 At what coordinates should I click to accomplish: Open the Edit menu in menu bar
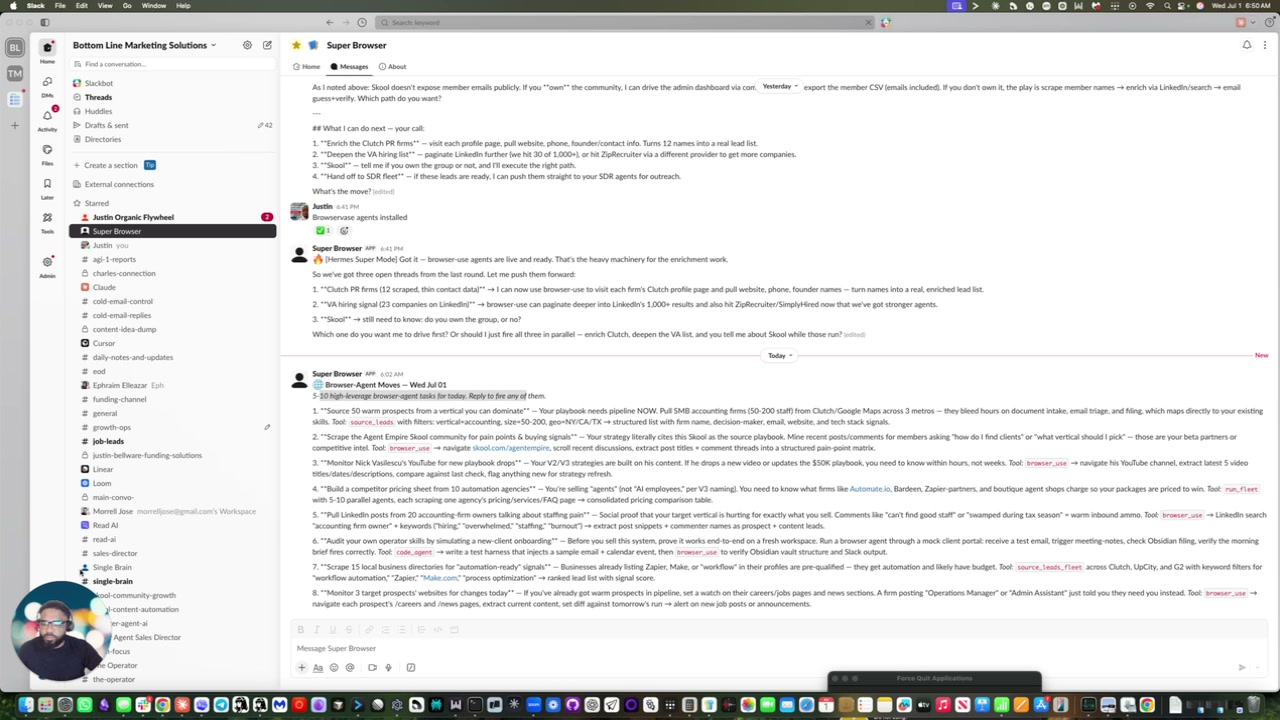81,6
